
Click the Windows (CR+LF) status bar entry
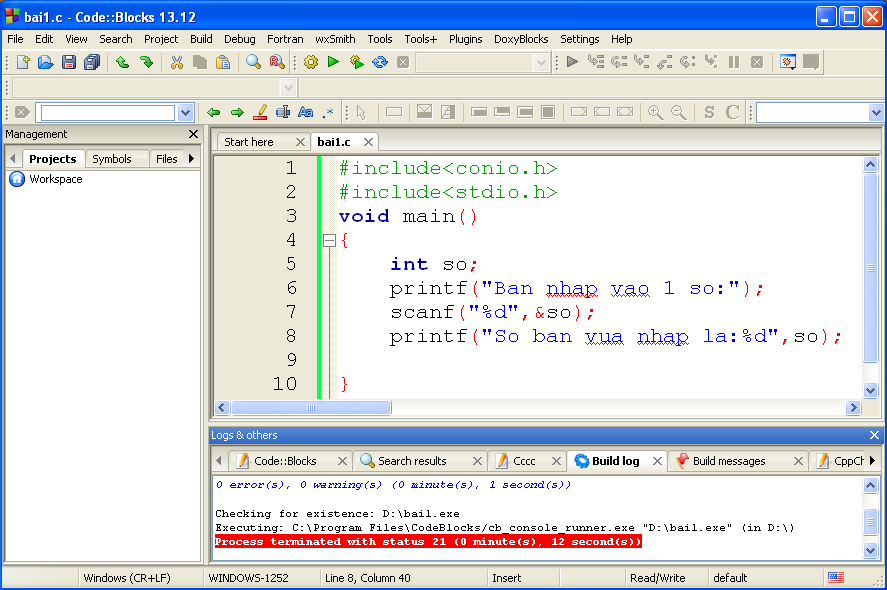[x=127, y=578]
